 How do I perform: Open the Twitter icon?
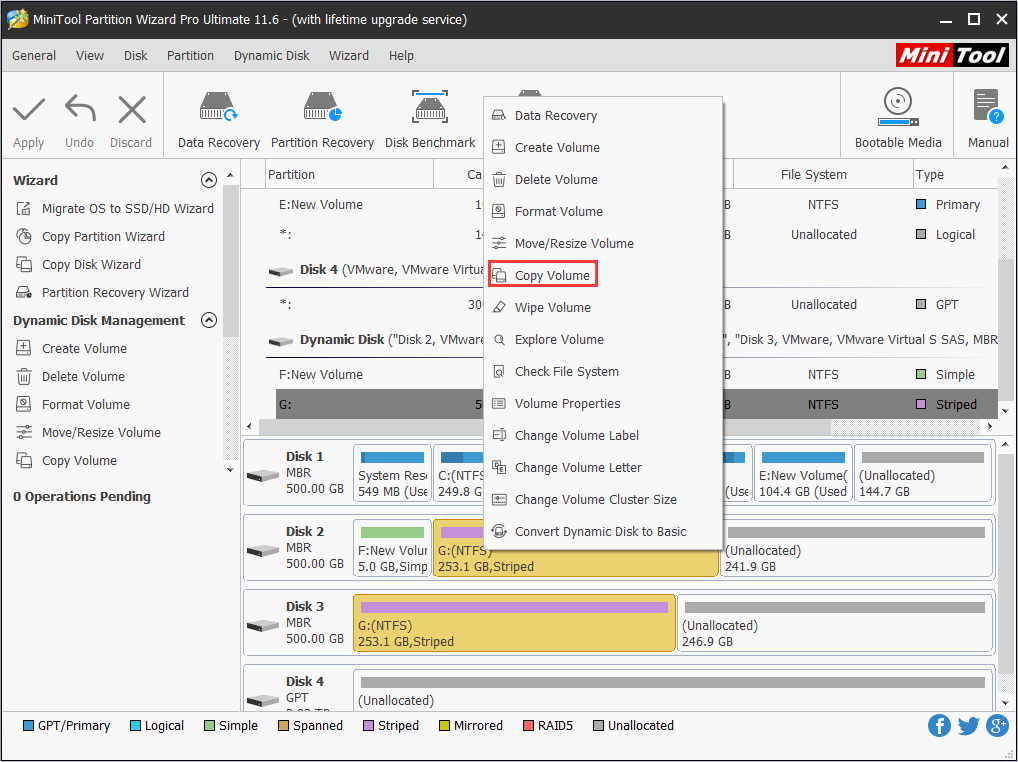pyautogui.click(x=968, y=725)
